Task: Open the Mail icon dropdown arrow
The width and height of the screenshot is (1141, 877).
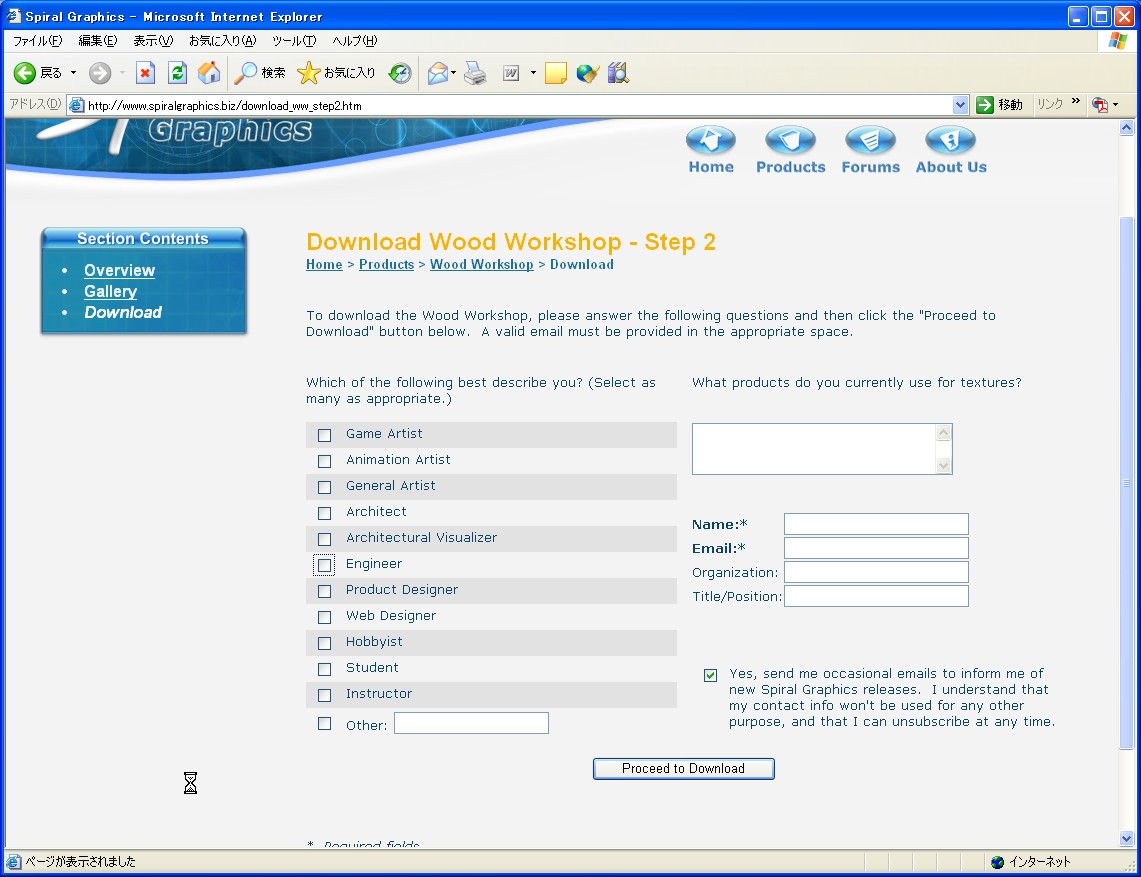Action: 453,73
